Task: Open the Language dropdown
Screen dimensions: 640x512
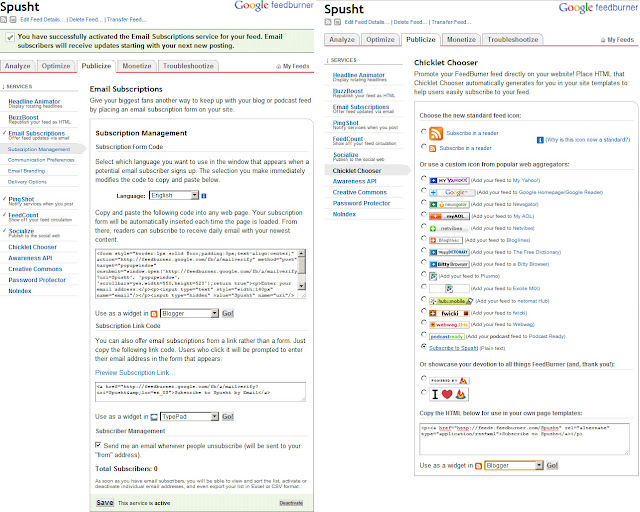Action: coord(174,196)
